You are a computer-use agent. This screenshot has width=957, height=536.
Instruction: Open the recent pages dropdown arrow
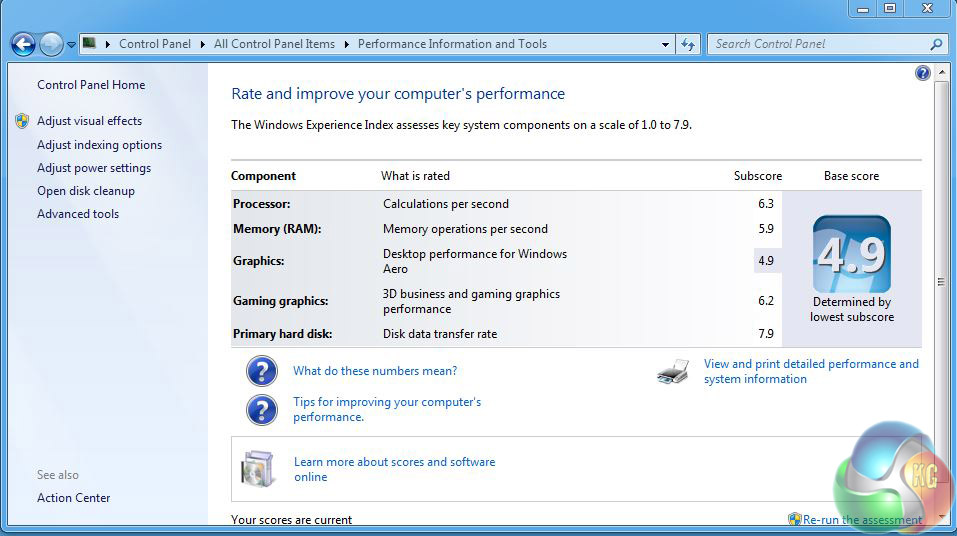point(71,45)
